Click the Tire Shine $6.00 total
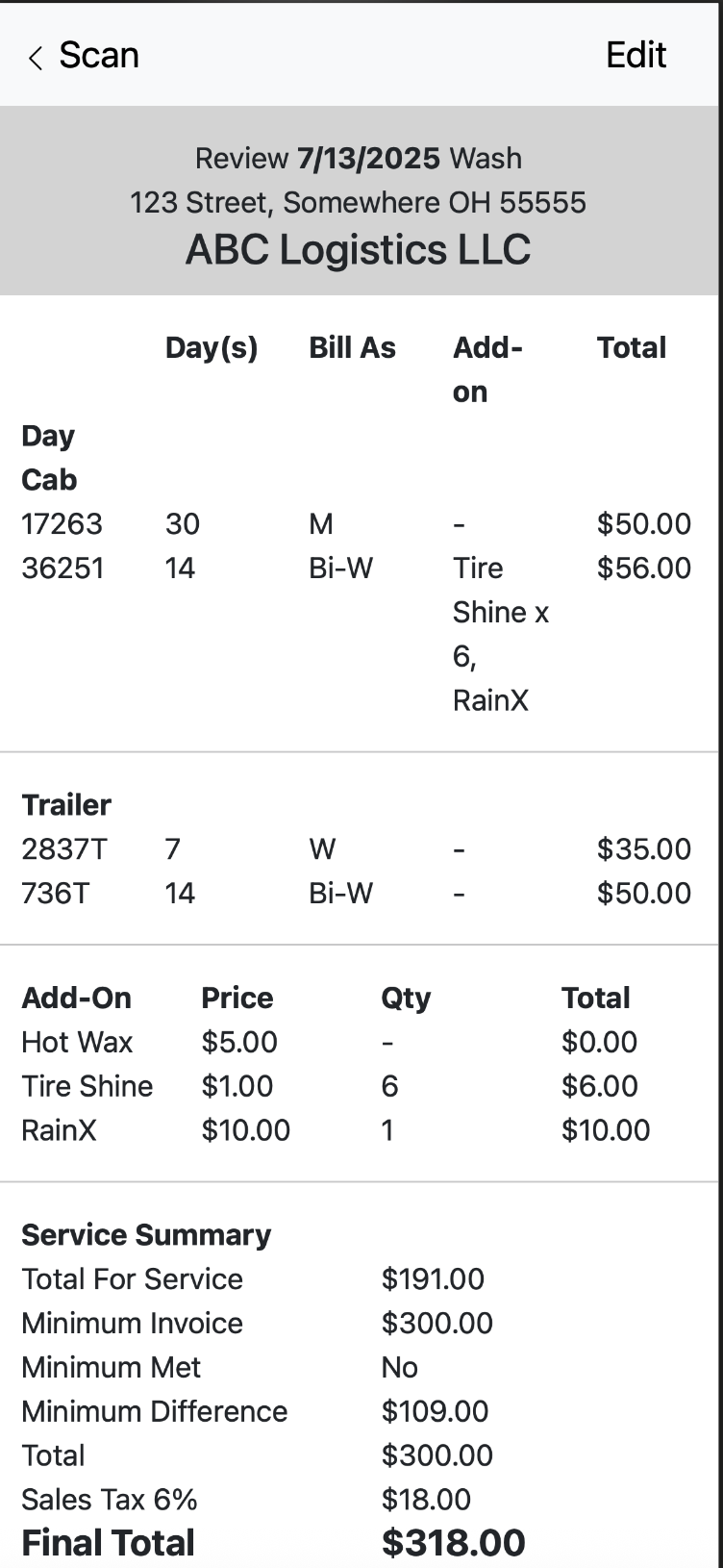The height and width of the screenshot is (1568, 723). coord(599,1086)
